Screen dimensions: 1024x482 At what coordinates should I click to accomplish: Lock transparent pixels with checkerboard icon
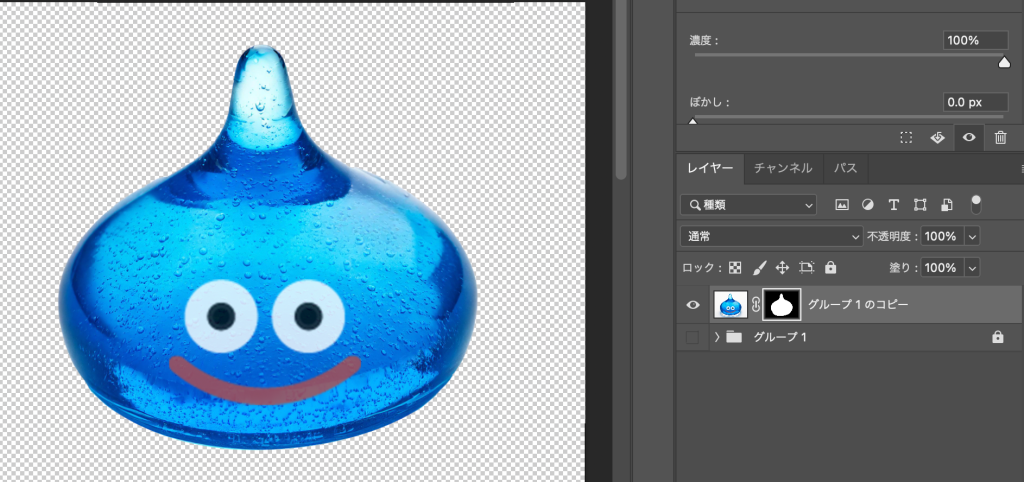coord(735,268)
